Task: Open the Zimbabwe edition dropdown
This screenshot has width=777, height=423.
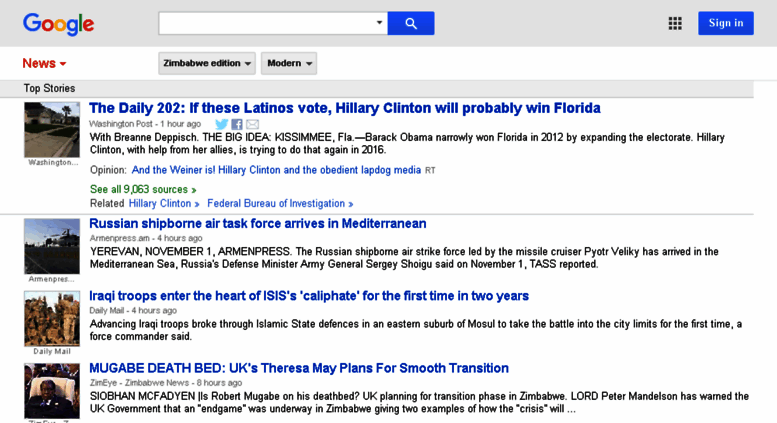Action: pyautogui.click(x=207, y=63)
